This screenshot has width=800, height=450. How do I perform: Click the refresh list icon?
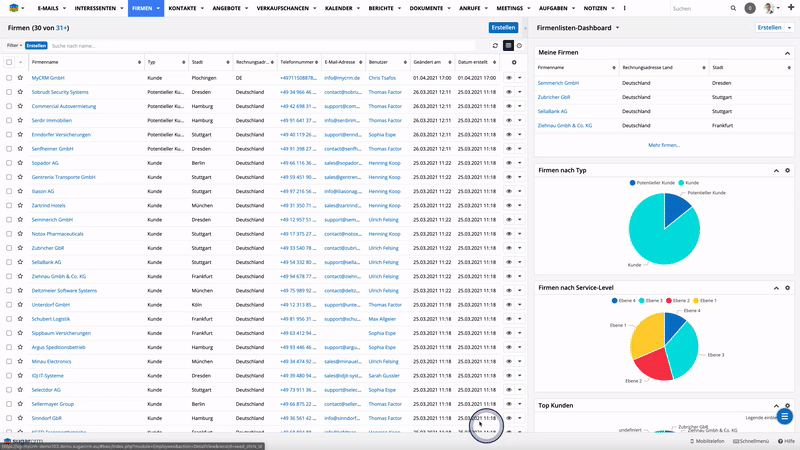pyautogui.click(x=495, y=46)
